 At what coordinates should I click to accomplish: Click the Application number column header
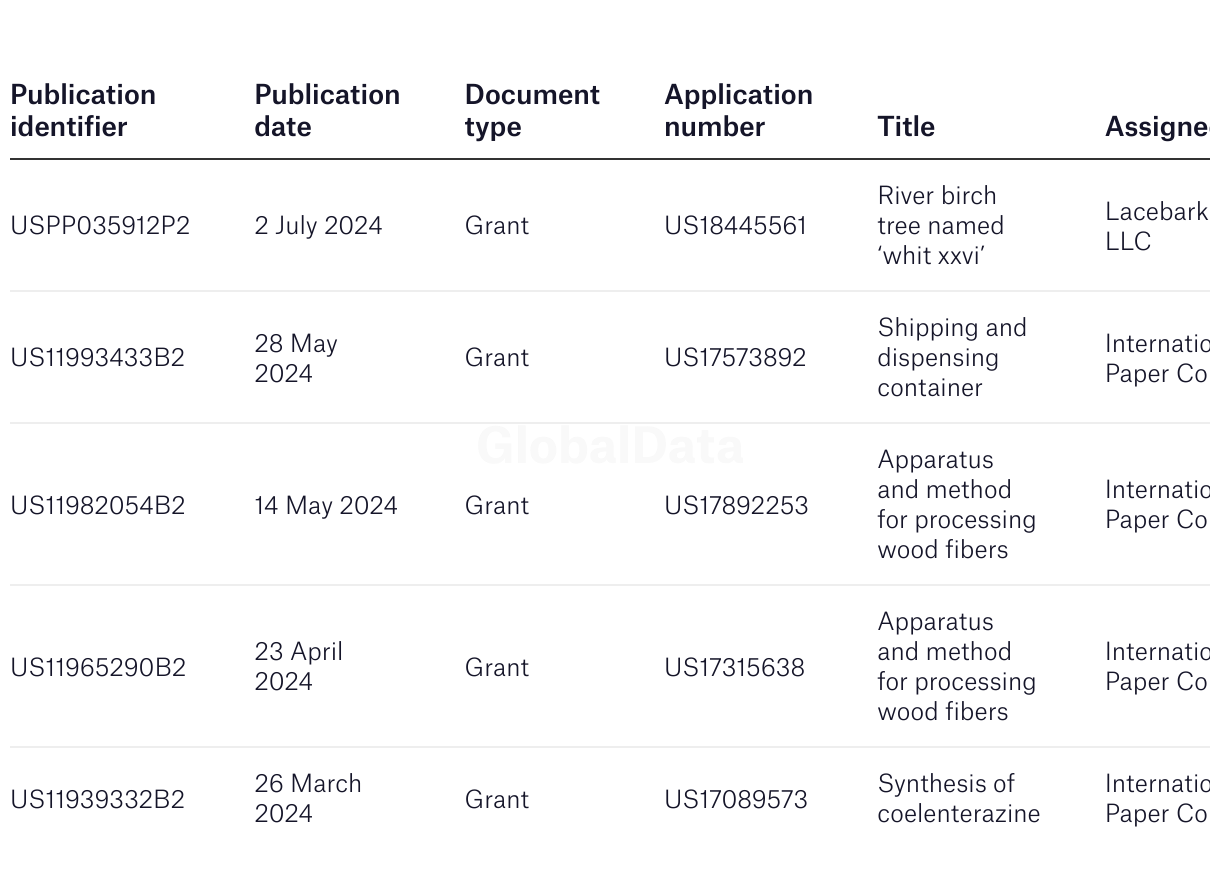click(x=738, y=110)
